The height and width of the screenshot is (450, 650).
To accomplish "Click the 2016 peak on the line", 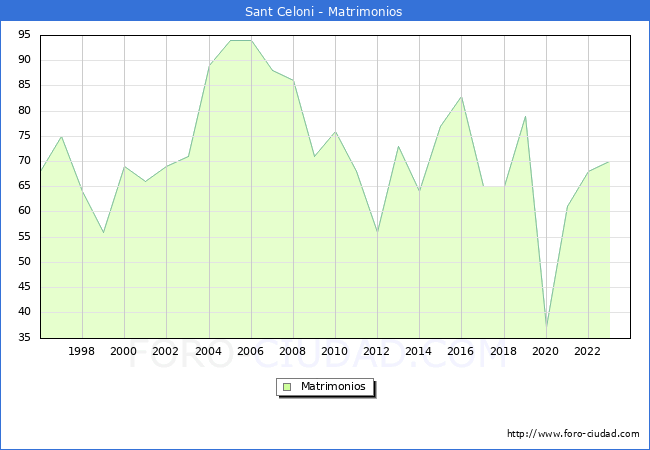I will [x=461, y=97].
